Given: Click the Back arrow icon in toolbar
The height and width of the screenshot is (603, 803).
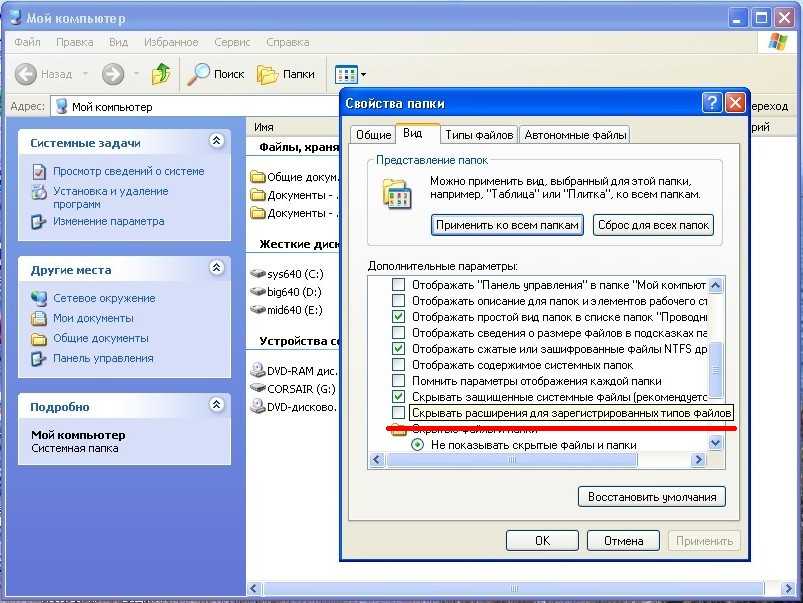Looking at the screenshot, I should click(26, 74).
